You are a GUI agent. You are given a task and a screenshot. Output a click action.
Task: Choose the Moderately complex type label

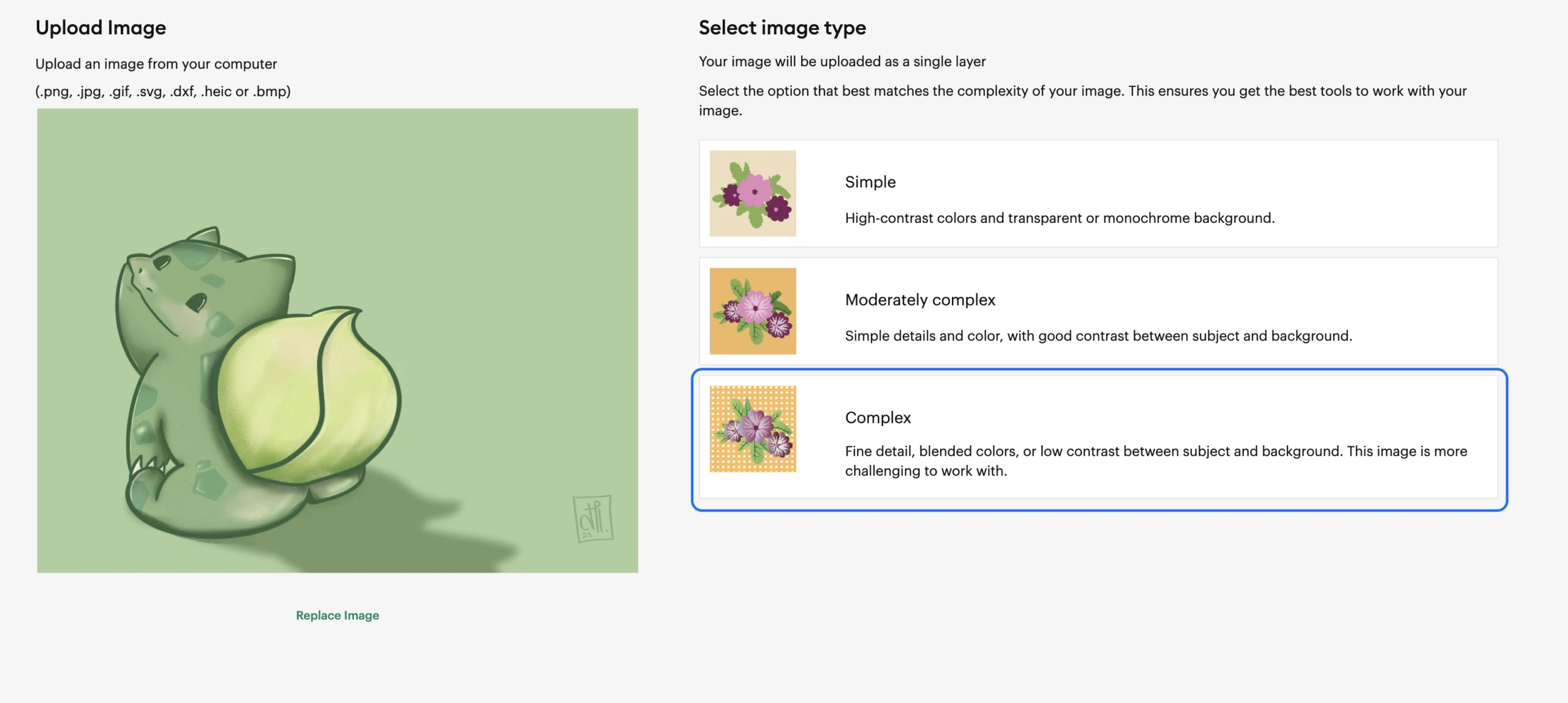click(x=920, y=299)
